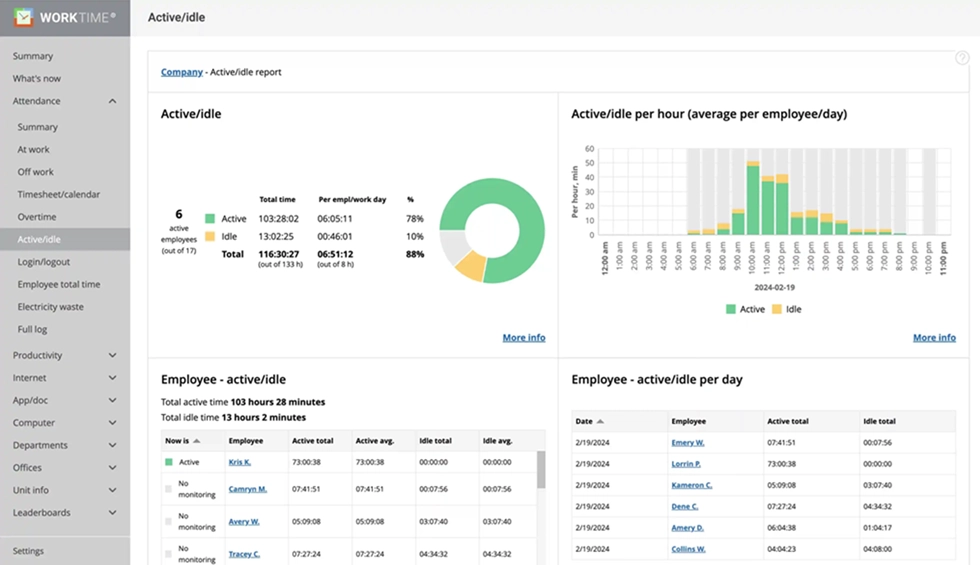Click the green Active swatch in donut legend

click(210, 218)
